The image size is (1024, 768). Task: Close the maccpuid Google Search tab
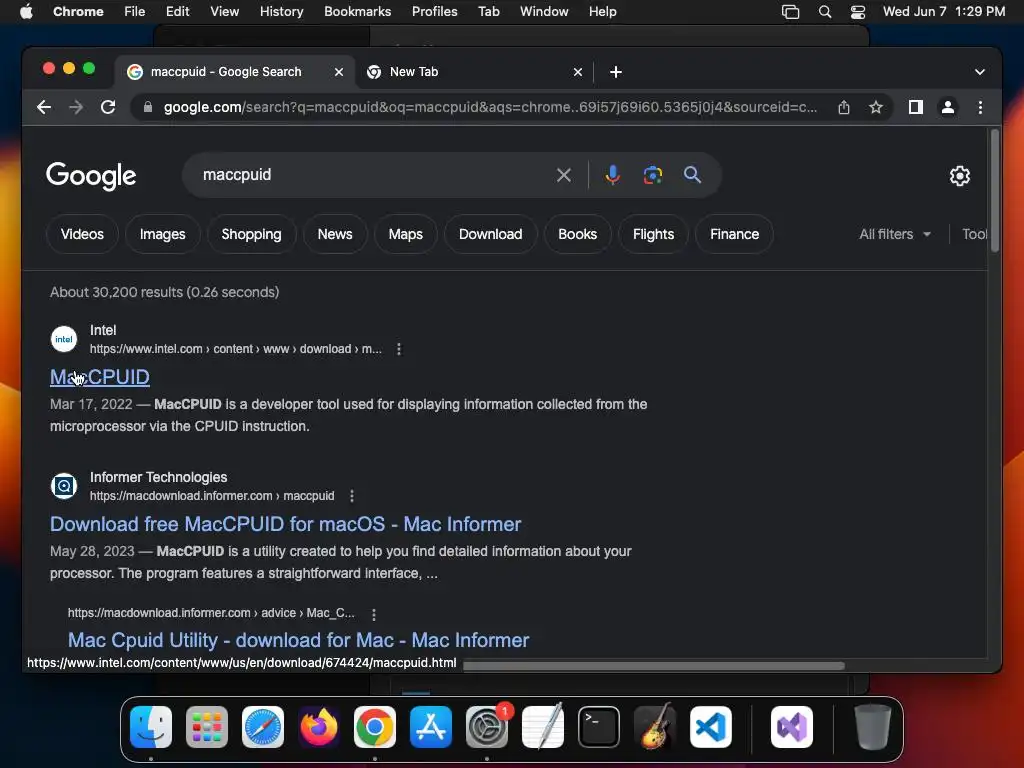pyautogui.click(x=338, y=72)
